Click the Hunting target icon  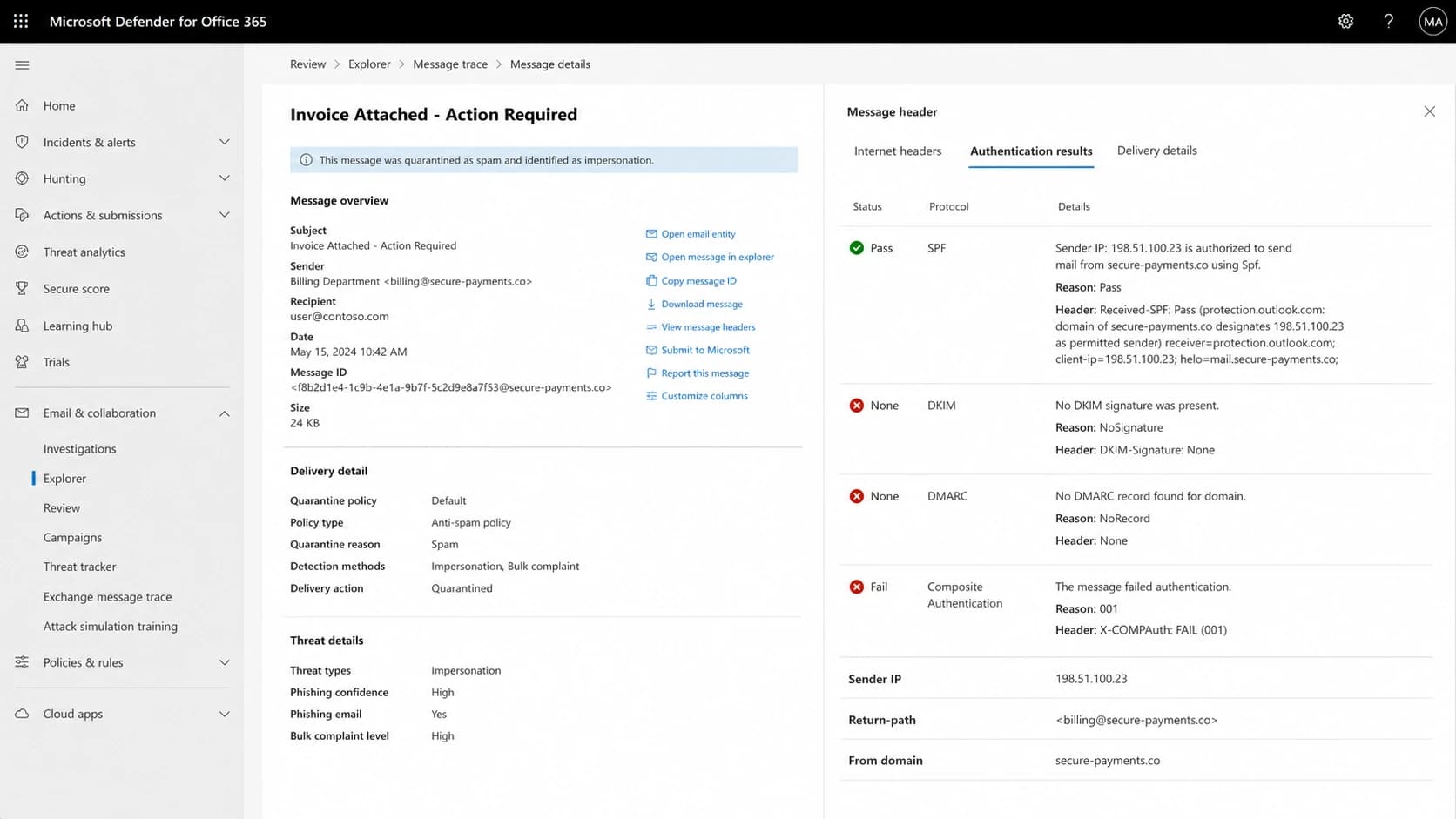[22, 178]
